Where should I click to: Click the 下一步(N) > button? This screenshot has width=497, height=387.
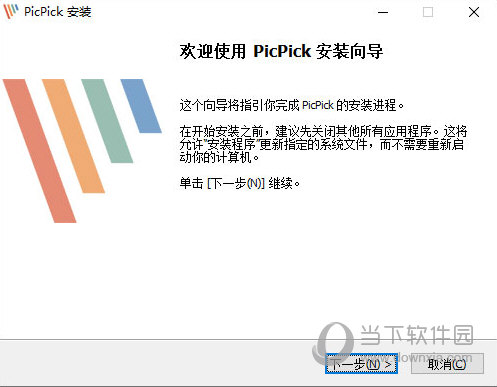point(361,364)
